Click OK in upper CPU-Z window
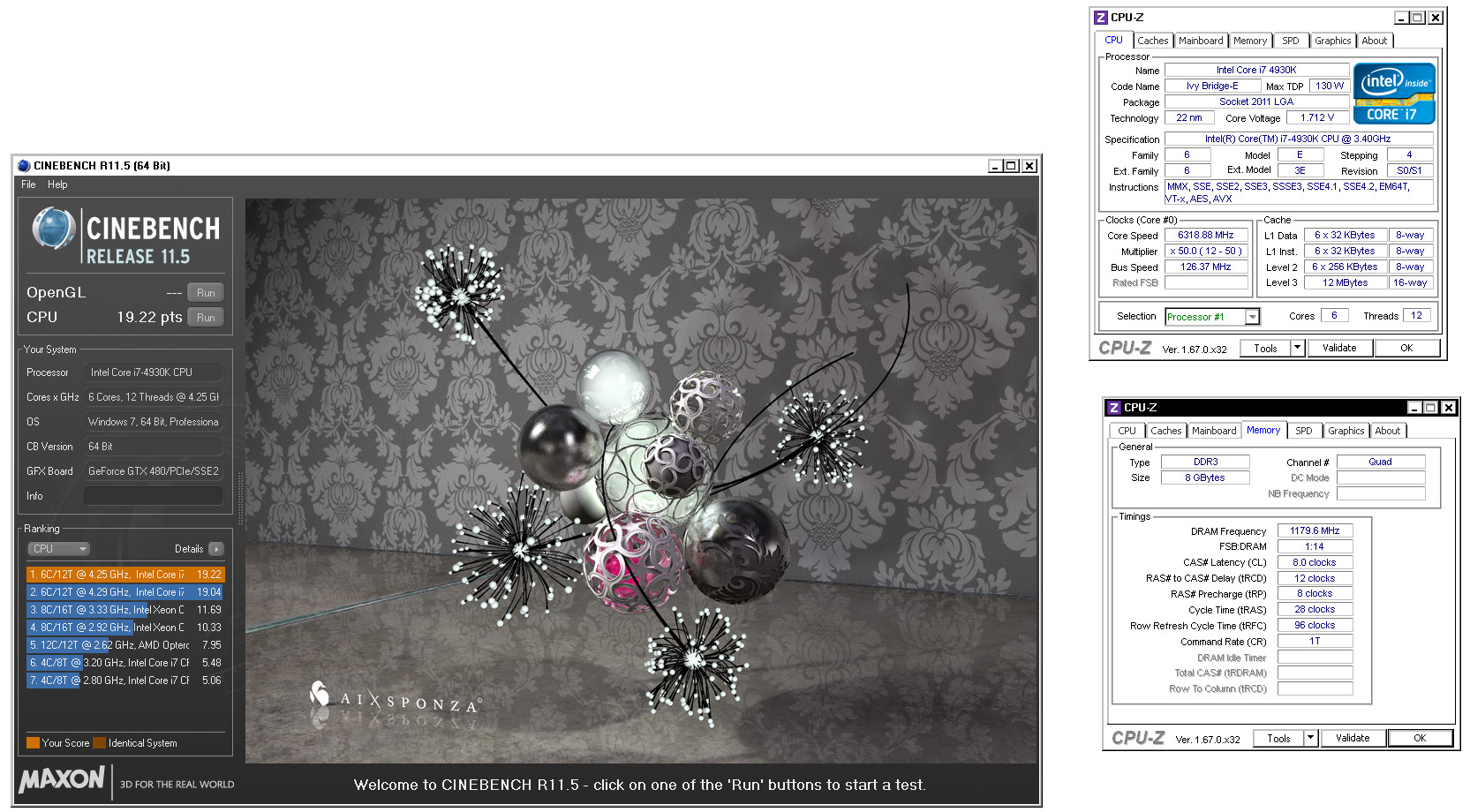This screenshot has height=812, width=1470. (x=1407, y=349)
